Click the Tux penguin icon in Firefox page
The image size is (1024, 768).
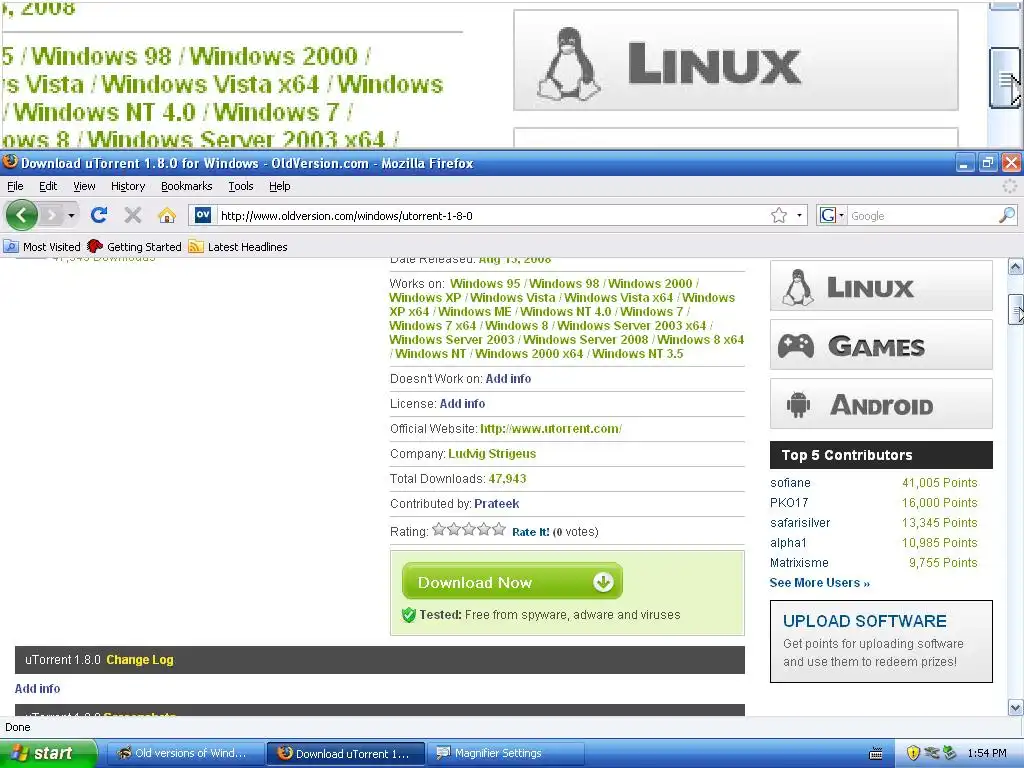coord(798,287)
